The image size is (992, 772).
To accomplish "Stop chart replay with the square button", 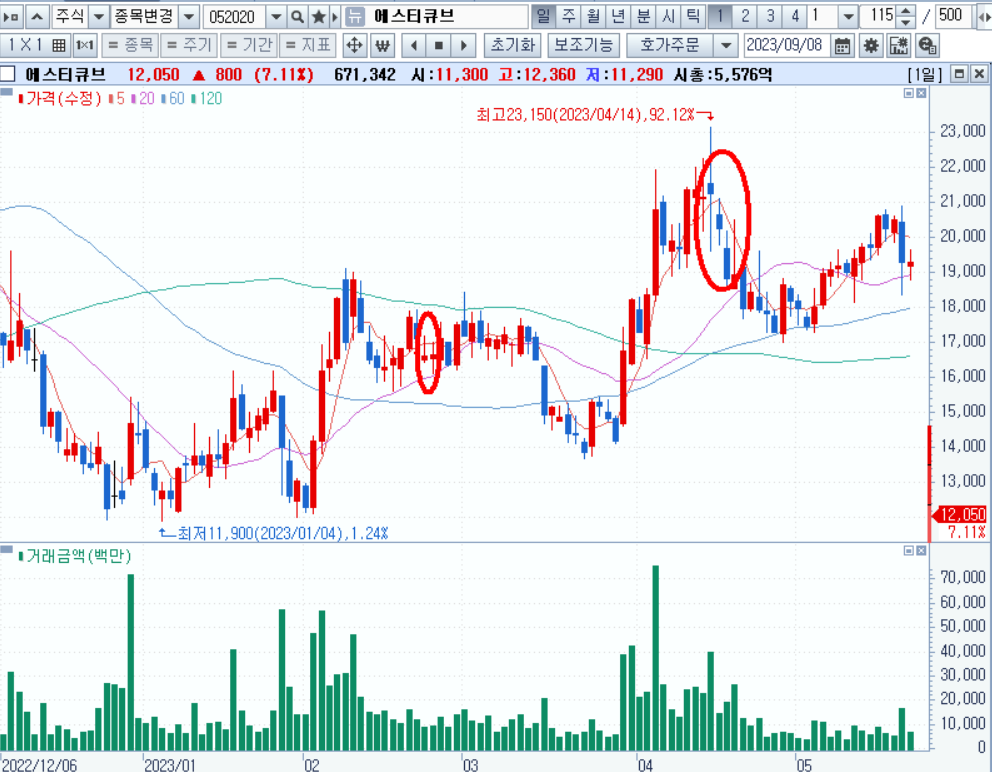I will pos(438,46).
